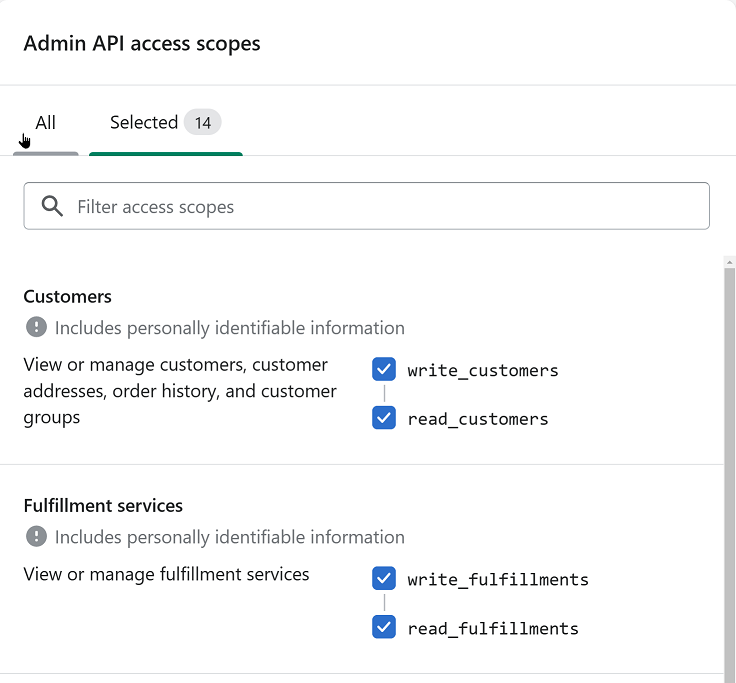
Task: Focus the Filter access scopes field
Action: [x=380, y=207]
